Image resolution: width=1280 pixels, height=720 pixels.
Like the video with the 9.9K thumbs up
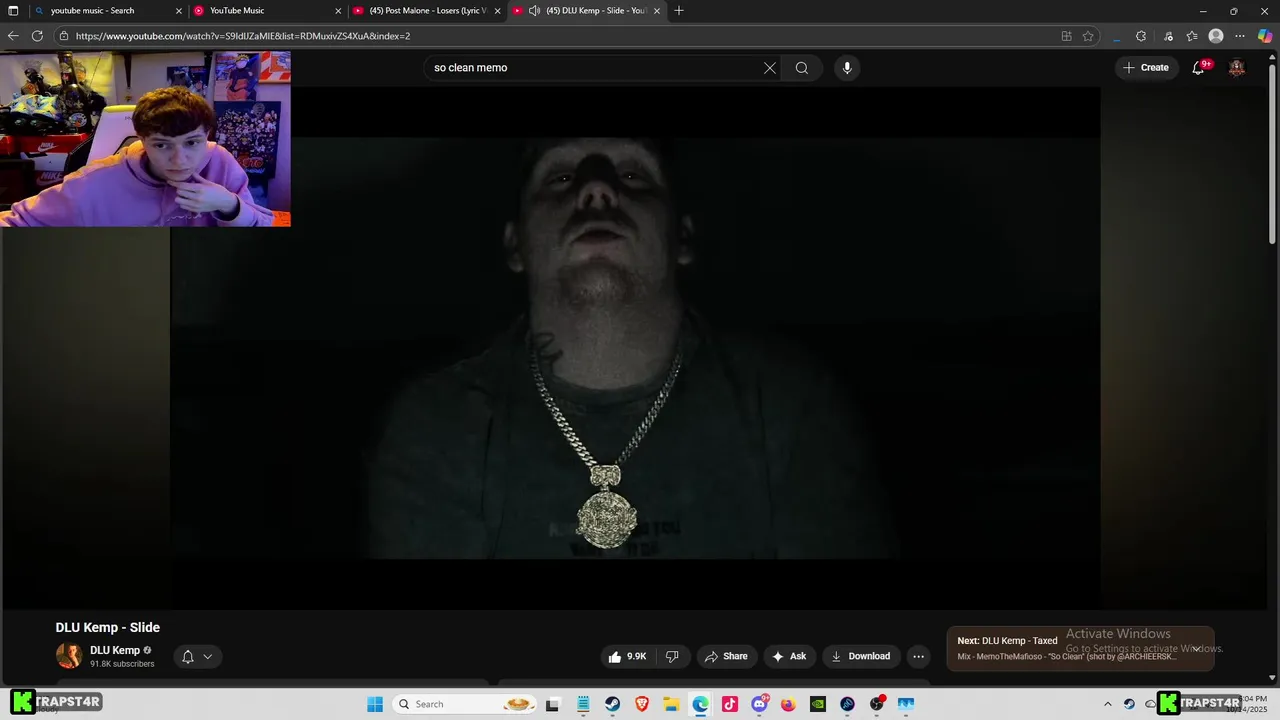[x=627, y=656]
